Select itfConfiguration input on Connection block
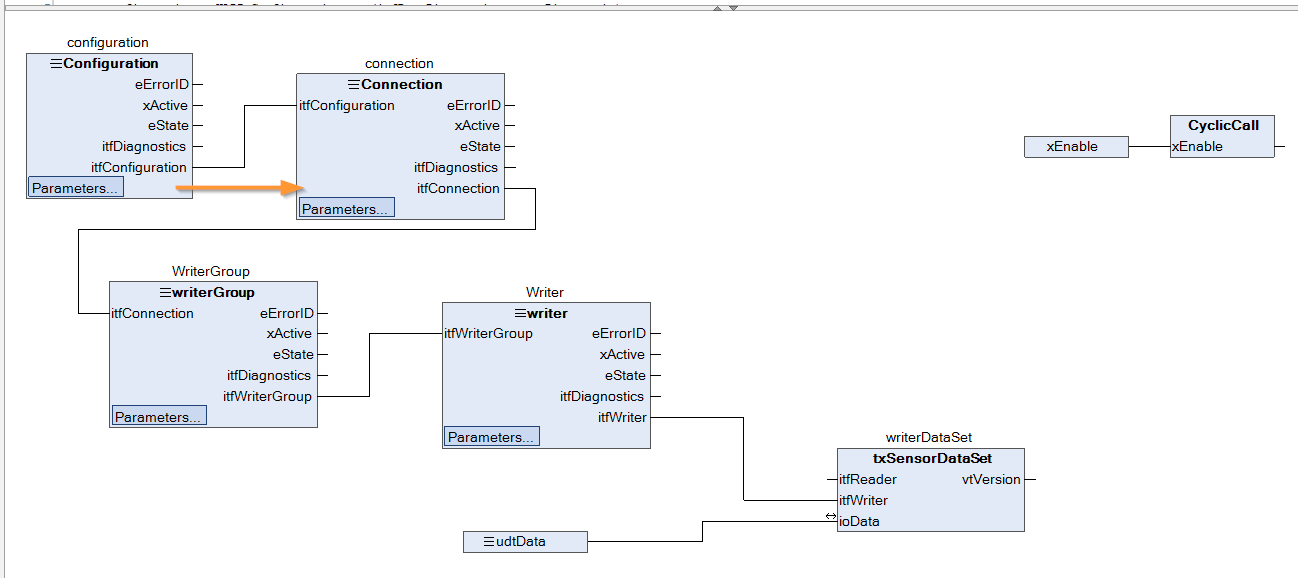Image resolution: width=1298 pixels, height=578 pixels. (x=347, y=105)
